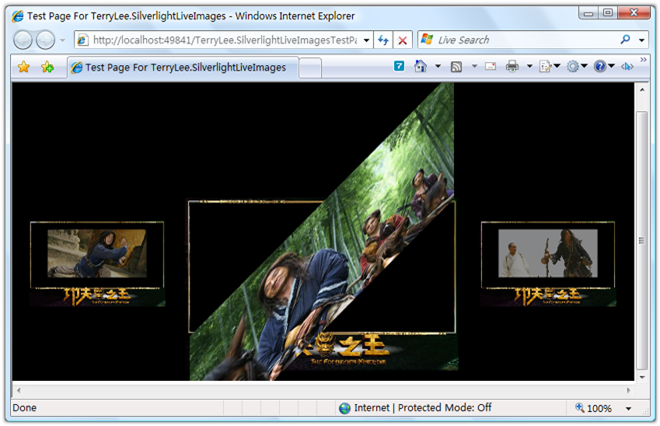The width and height of the screenshot is (660, 426).
Task: Open the search provider dropdown arrow
Action: 641,40
